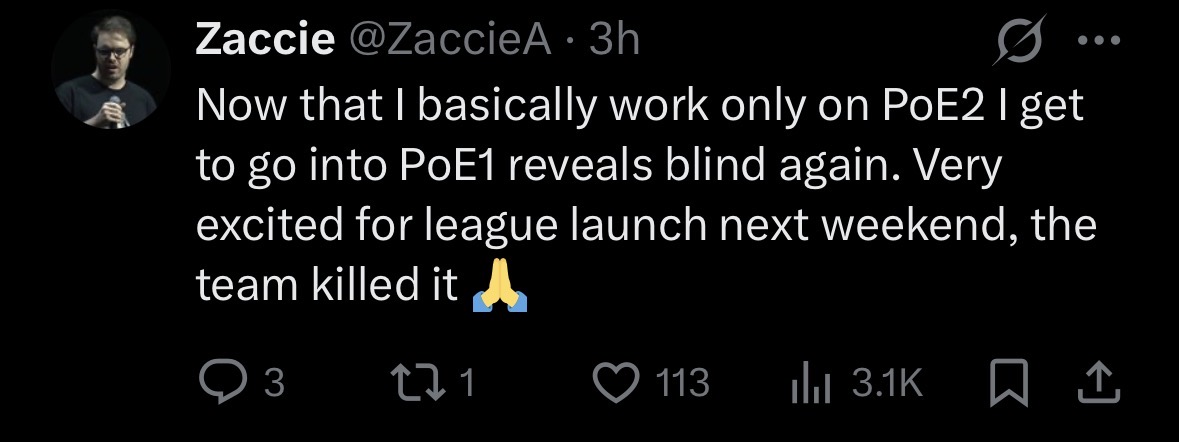Open the three-dot more options menu
The width and height of the screenshot is (1179, 442).
click(x=1099, y=40)
